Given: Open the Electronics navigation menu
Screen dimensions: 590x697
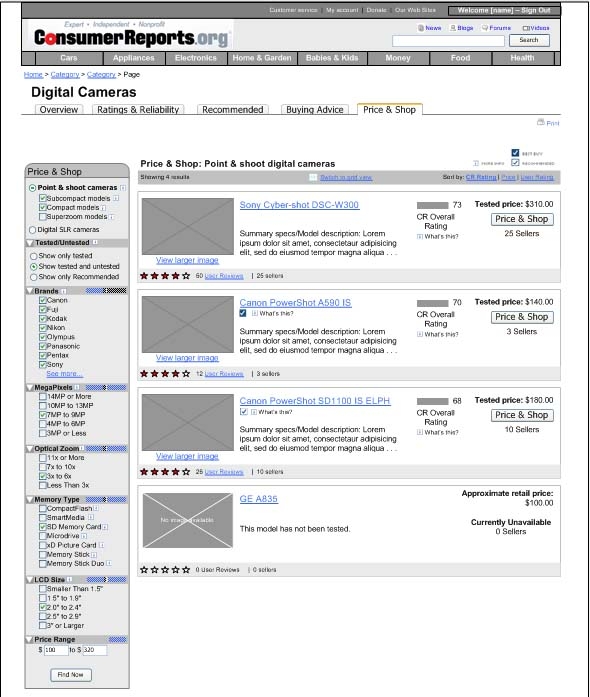Looking at the screenshot, I should click(x=196, y=58).
